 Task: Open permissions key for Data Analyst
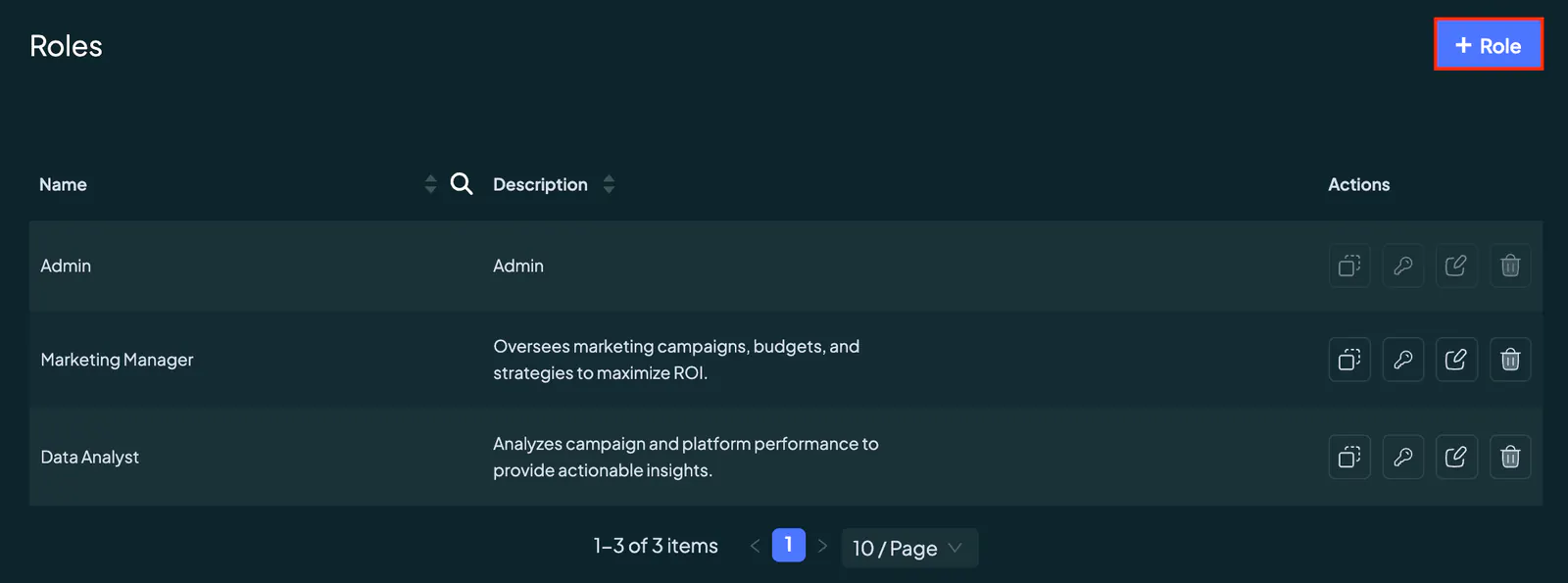tap(1403, 457)
